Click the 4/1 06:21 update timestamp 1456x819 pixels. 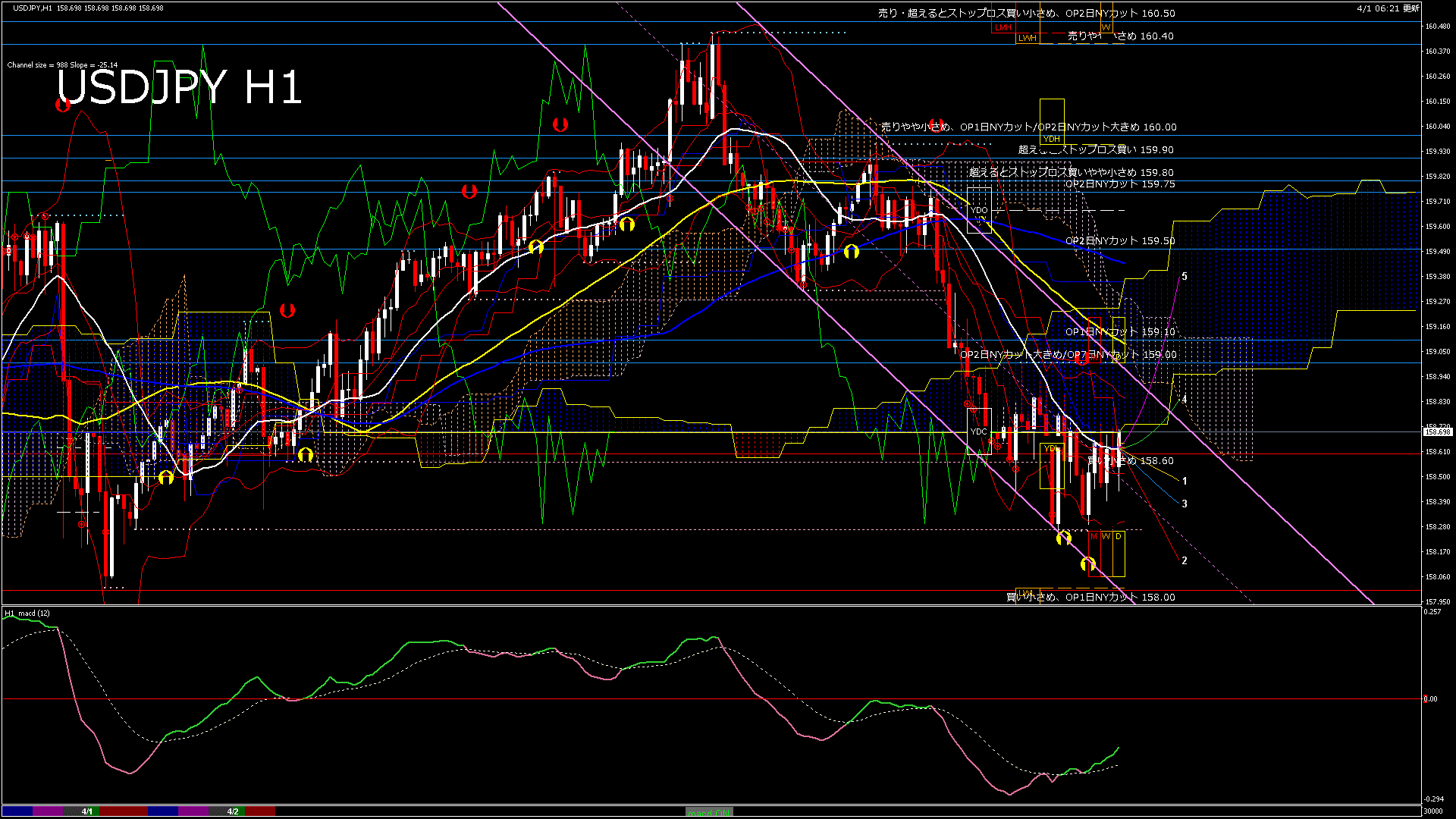click(x=1388, y=8)
